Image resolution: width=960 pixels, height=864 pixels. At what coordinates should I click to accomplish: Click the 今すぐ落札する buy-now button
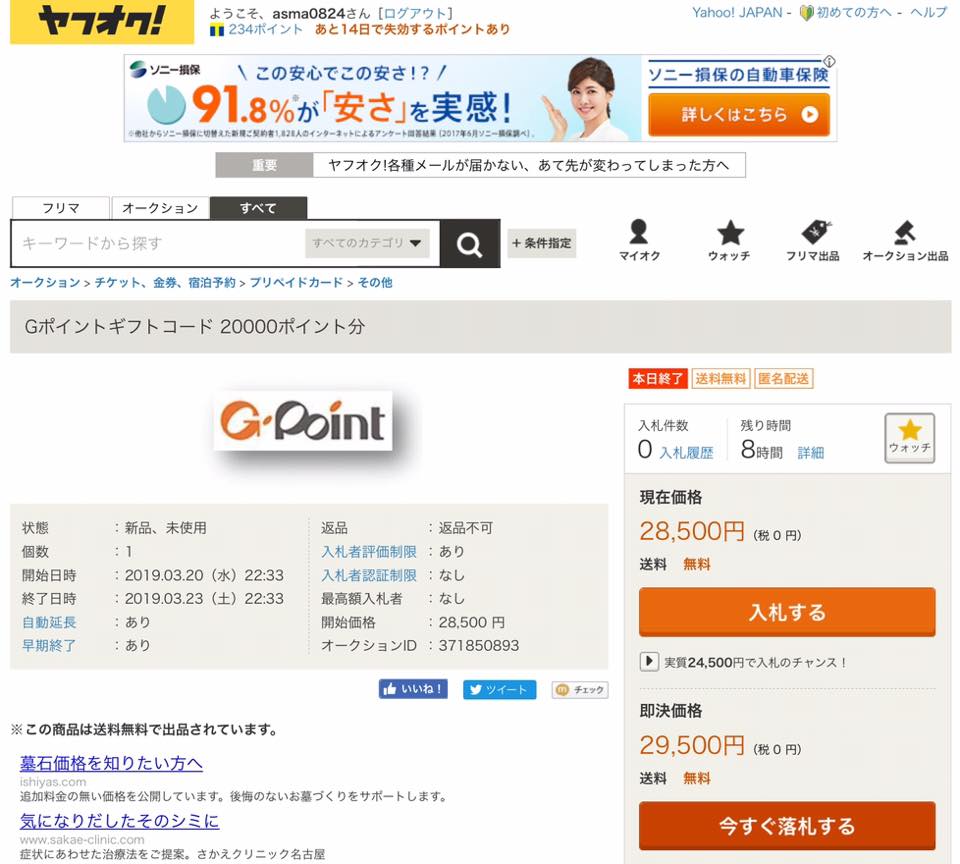787,826
